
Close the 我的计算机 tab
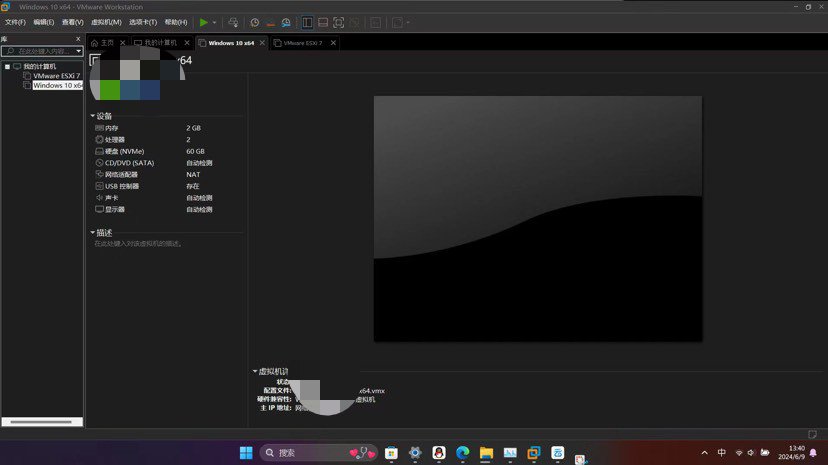tap(187, 43)
